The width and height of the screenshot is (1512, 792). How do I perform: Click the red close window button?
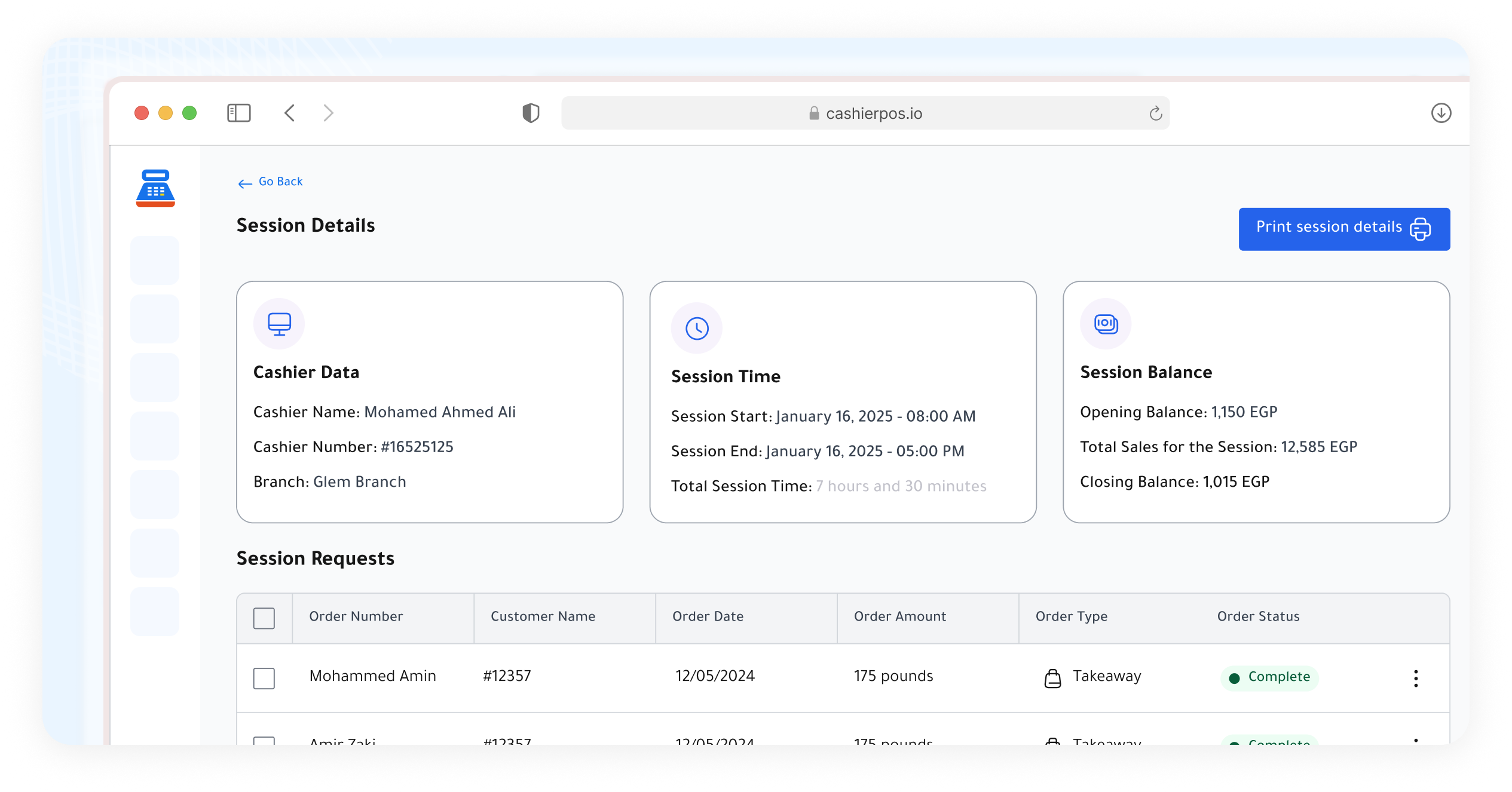(142, 113)
